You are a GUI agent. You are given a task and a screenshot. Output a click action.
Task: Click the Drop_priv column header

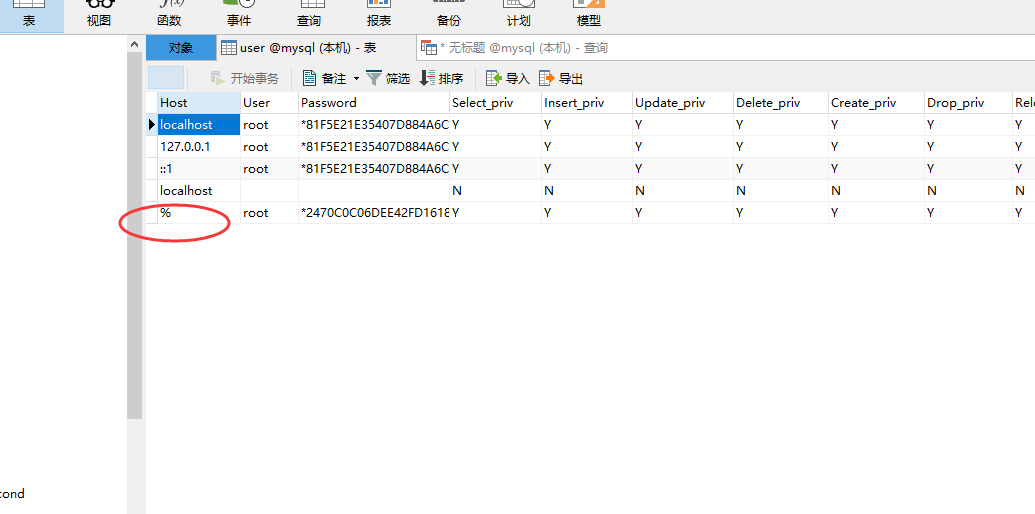[x=968, y=102]
